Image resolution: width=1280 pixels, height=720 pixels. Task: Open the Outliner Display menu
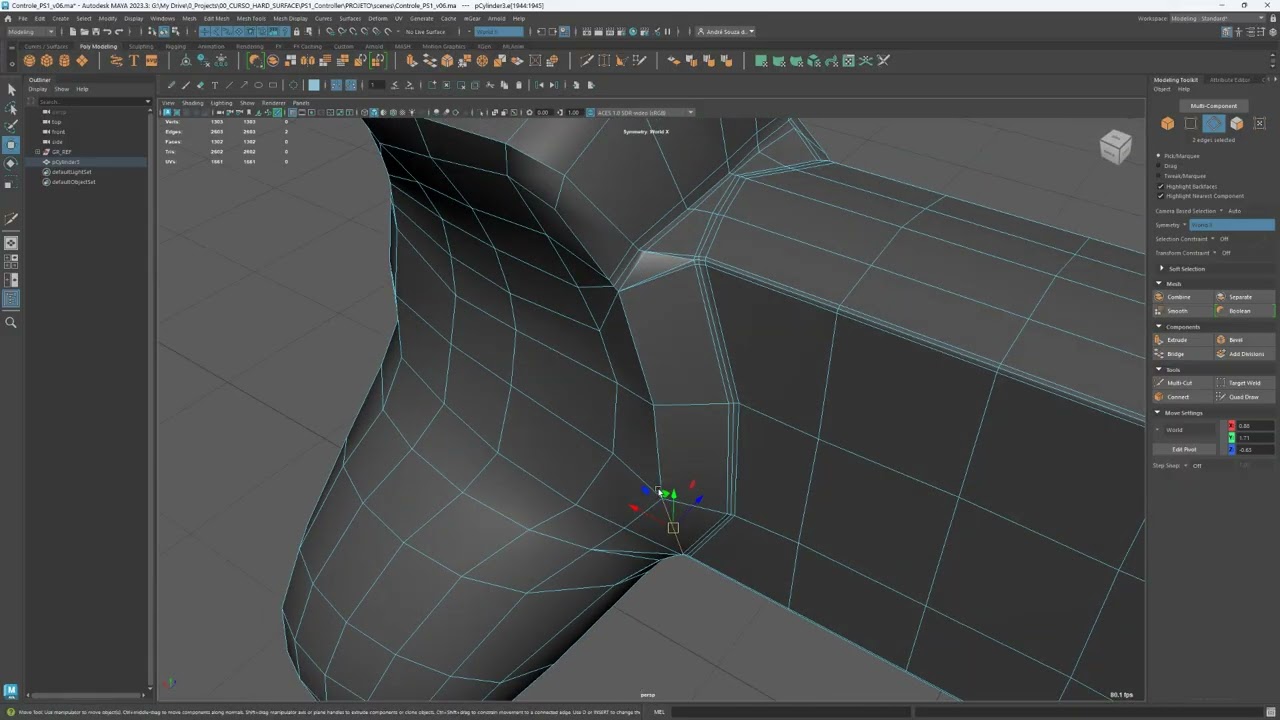[x=37, y=89]
